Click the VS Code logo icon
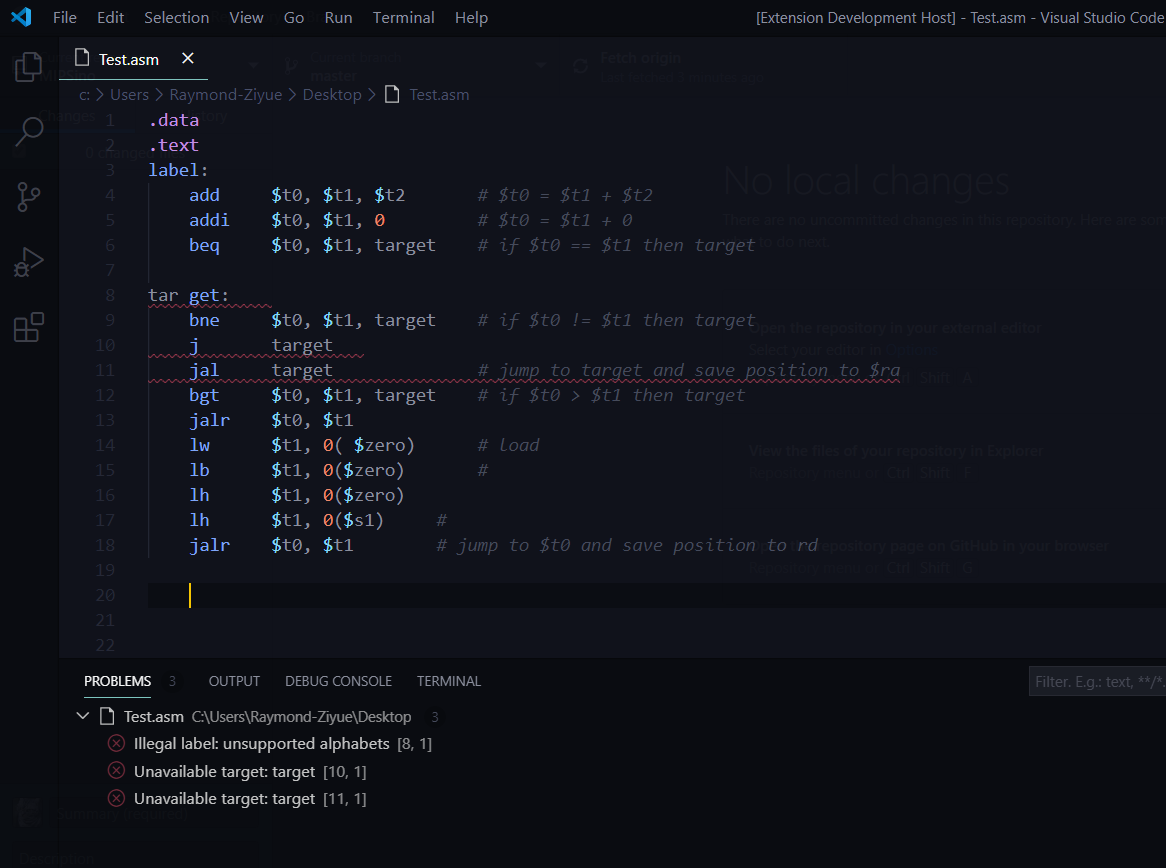The height and width of the screenshot is (868, 1166). pyautogui.click(x=21, y=17)
